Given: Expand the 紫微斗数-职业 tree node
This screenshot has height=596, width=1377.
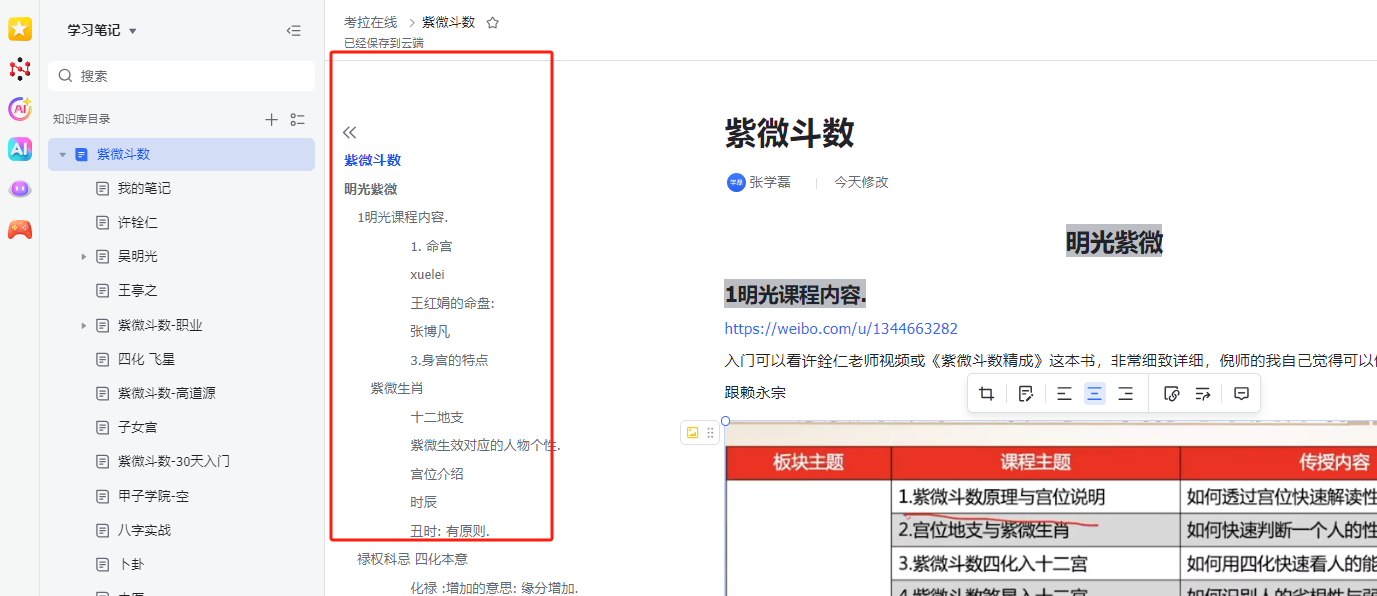Looking at the screenshot, I should pyautogui.click(x=84, y=325).
